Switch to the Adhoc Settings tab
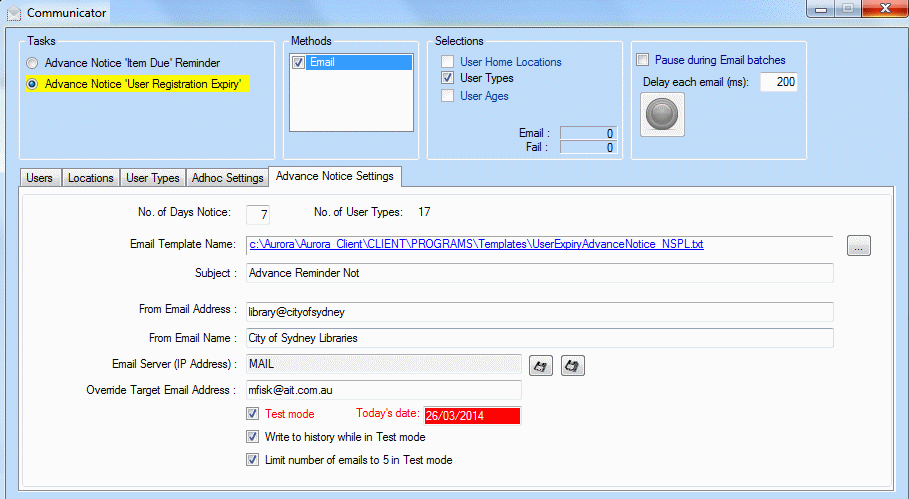 pos(227,178)
